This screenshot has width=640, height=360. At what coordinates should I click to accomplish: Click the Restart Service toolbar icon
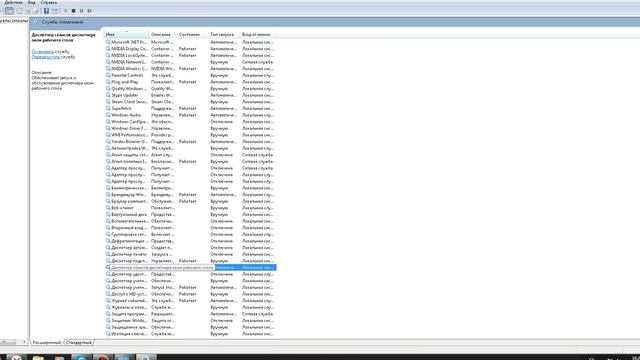(x=89, y=11)
